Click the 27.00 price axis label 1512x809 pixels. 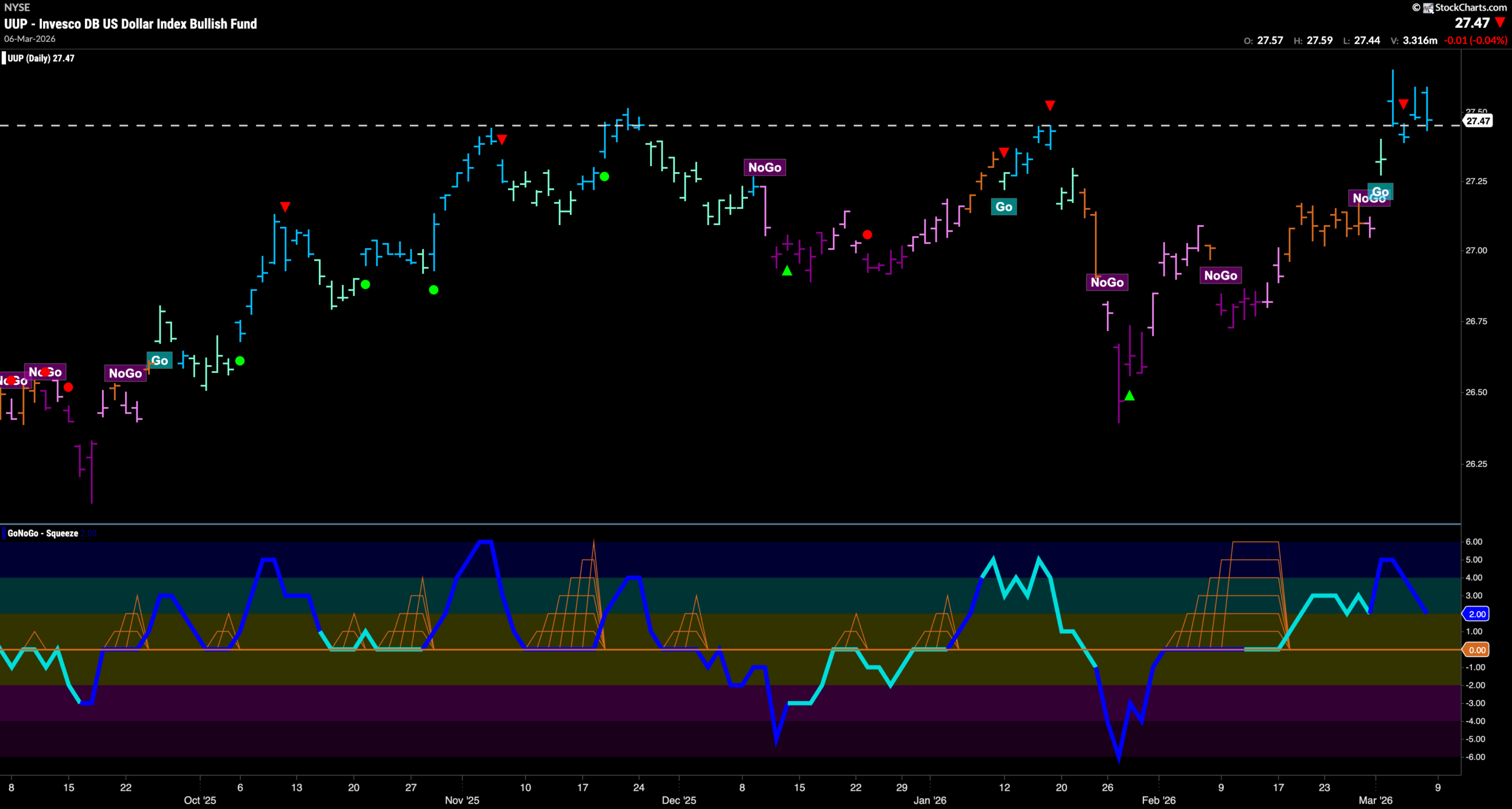(1476, 251)
